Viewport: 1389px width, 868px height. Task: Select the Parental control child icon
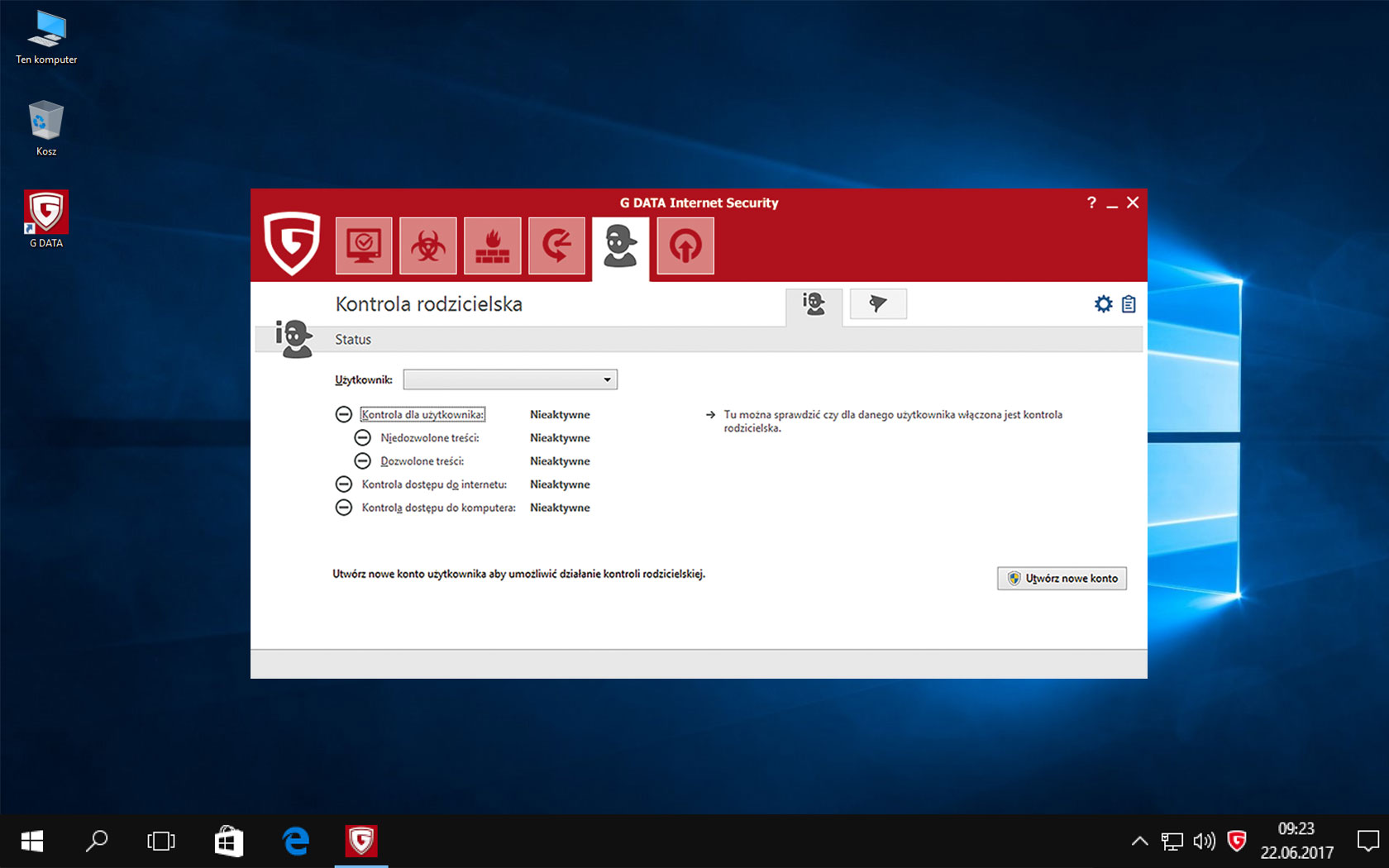[621, 247]
